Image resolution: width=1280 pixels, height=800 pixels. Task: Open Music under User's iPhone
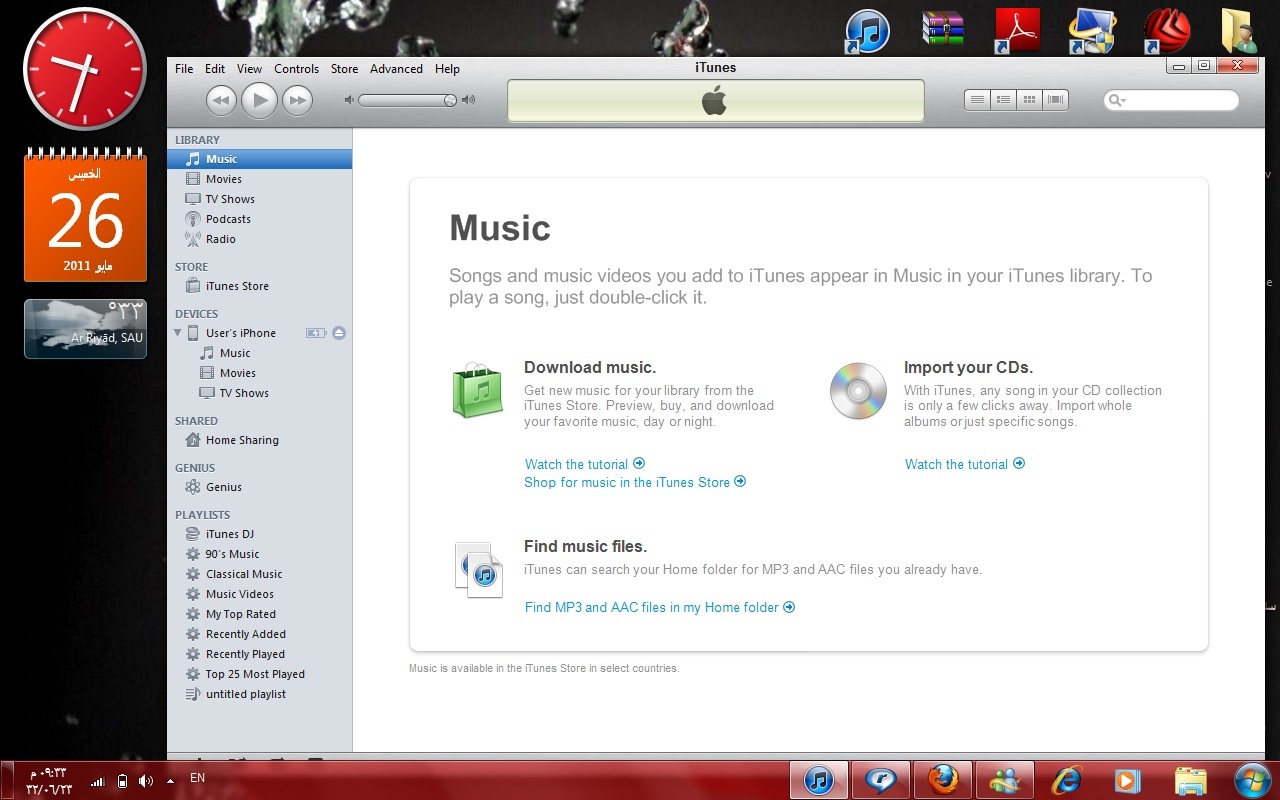(x=259, y=353)
